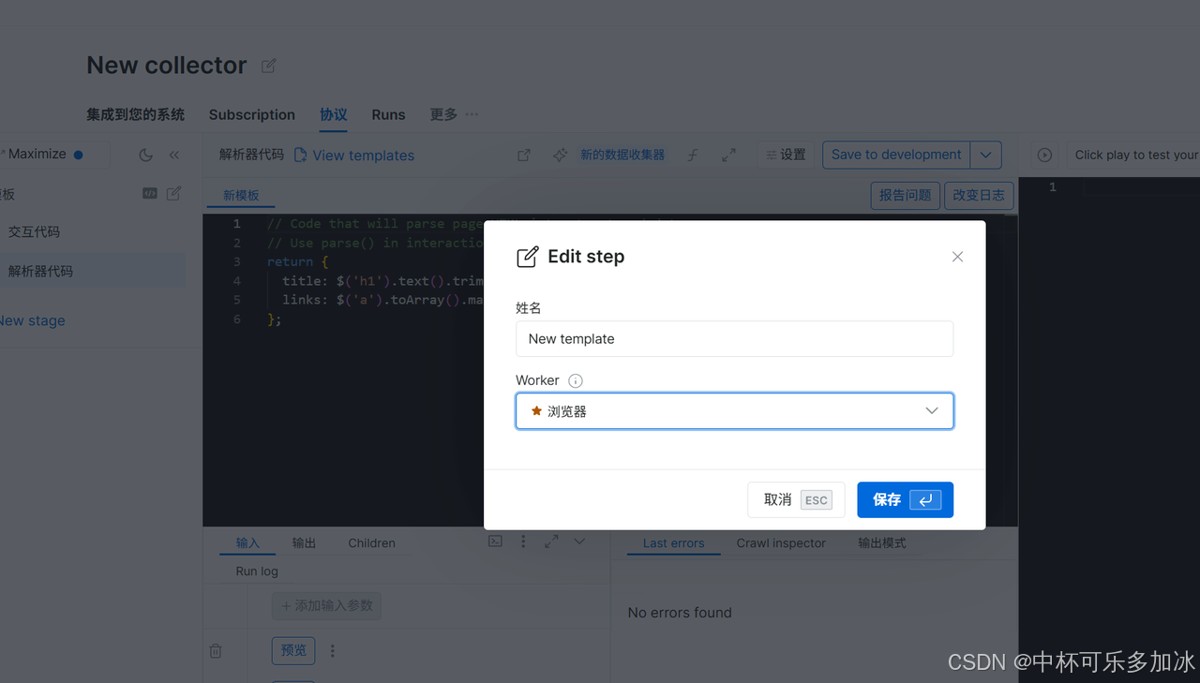Click line number 1 in the right test panel
This screenshot has height=683, width=1200.
(1052, 187)
